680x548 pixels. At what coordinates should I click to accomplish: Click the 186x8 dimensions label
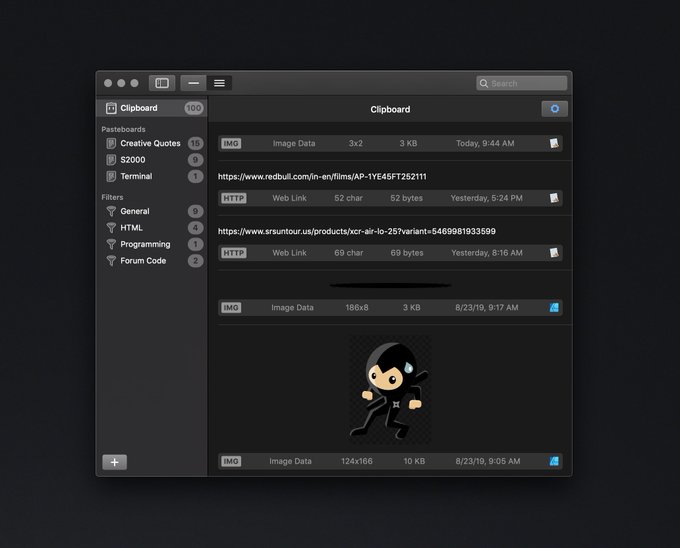point(356,307)
